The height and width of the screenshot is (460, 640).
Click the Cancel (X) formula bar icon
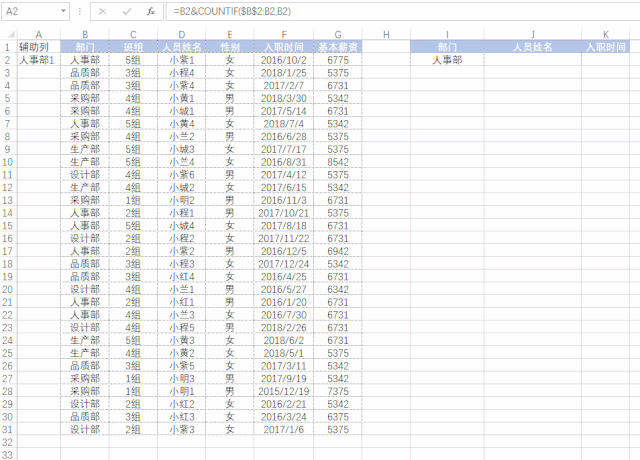point(102,11)
